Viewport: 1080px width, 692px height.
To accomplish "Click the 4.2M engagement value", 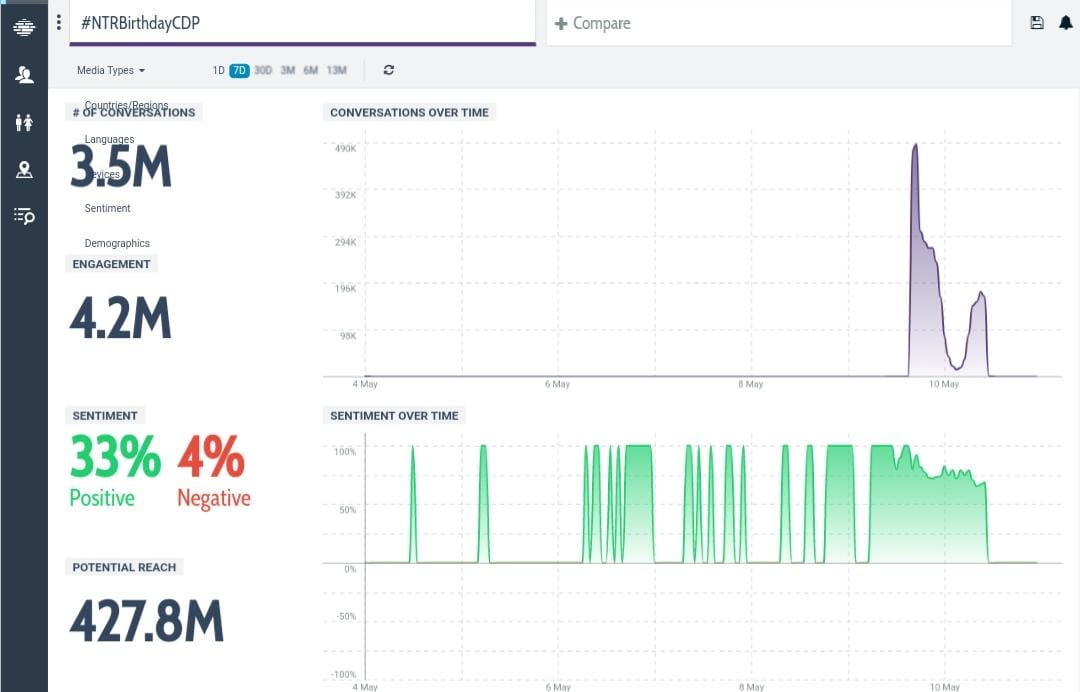I will pyautogui.click(x=121, y=318).
